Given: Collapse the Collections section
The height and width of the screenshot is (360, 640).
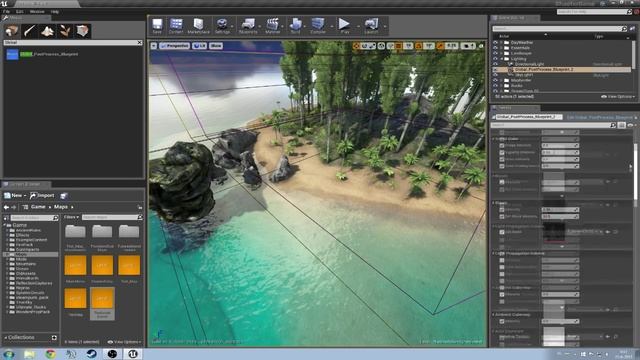Looking at the screenshot, I should click(5, 338).
